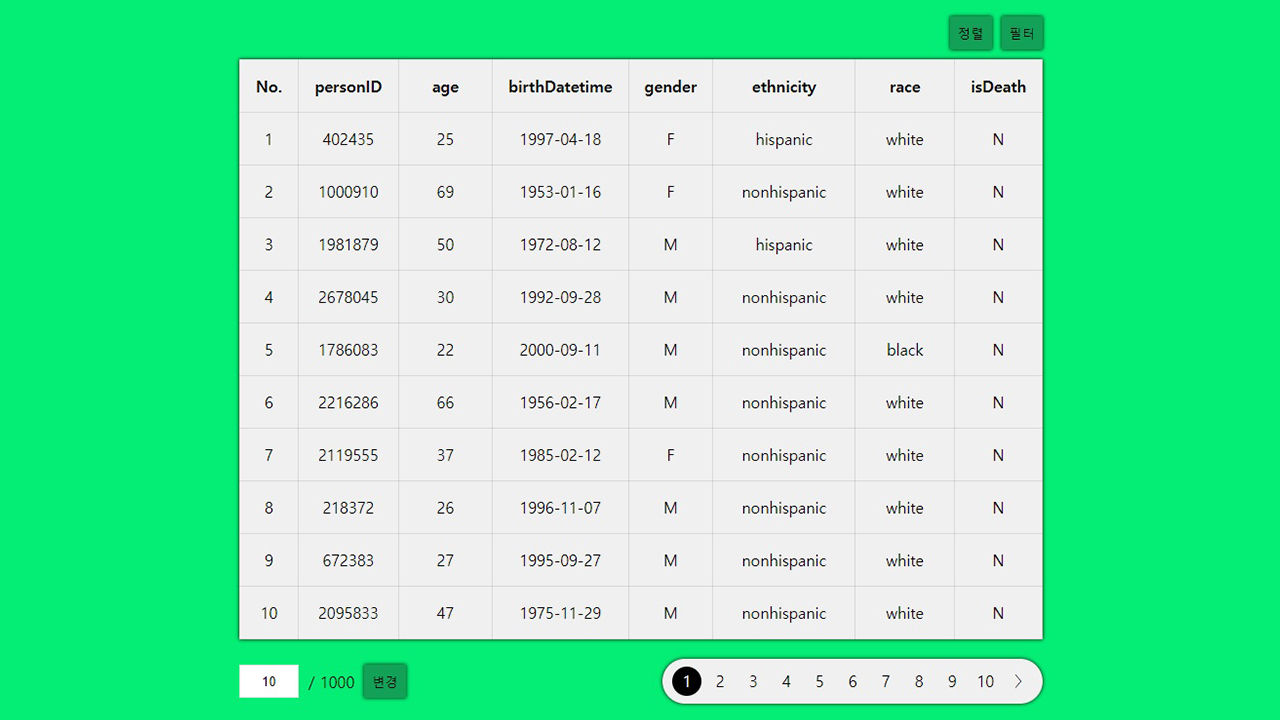This screenshot has width=1280, height=720.
Task: Click gender F in row 7
Action: pyautogui.click(x=670, y=455)
